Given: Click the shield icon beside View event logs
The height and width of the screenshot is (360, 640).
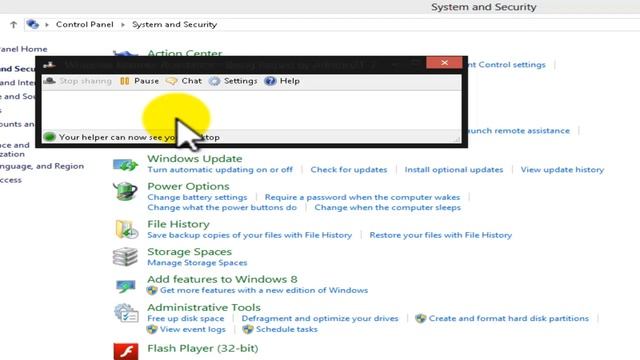Looking at the screenshot, I should [152, 329].
